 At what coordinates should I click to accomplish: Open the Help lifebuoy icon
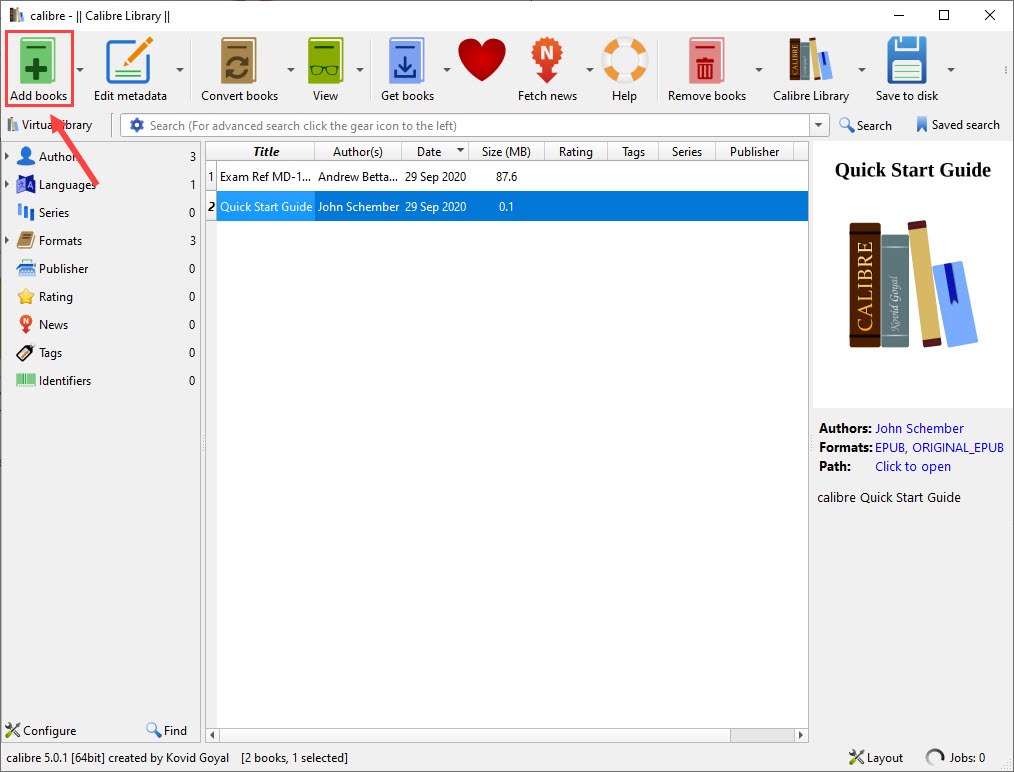coord(625,61)
